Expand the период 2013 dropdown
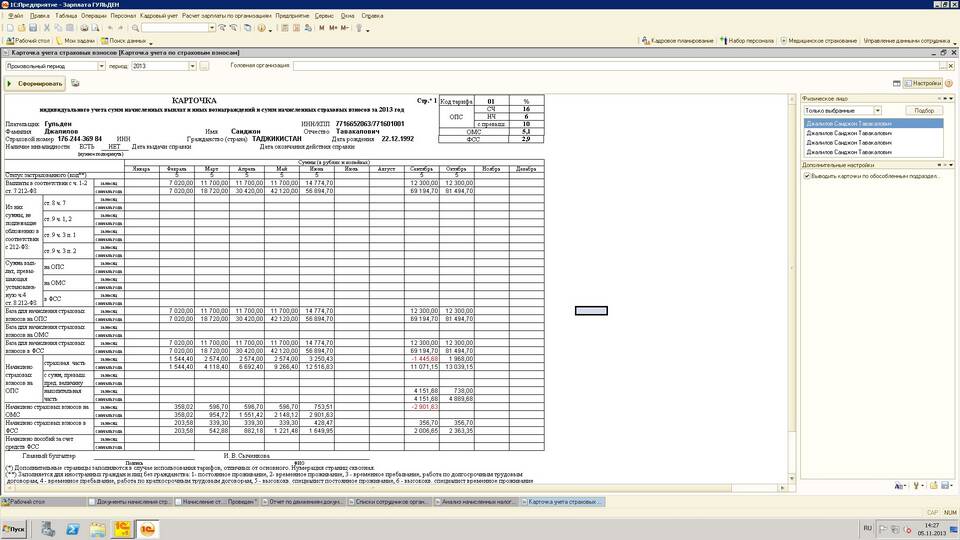Viewport: 960px width, 540px height. [192, 66]
